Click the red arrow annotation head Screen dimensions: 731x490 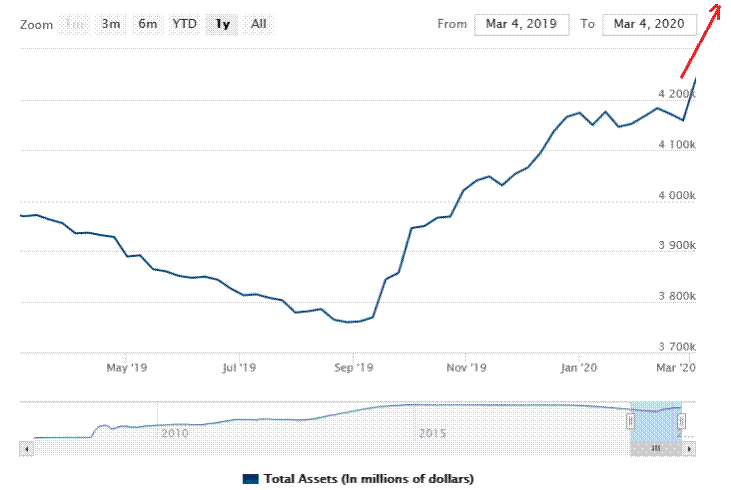[x=717, y=7]
